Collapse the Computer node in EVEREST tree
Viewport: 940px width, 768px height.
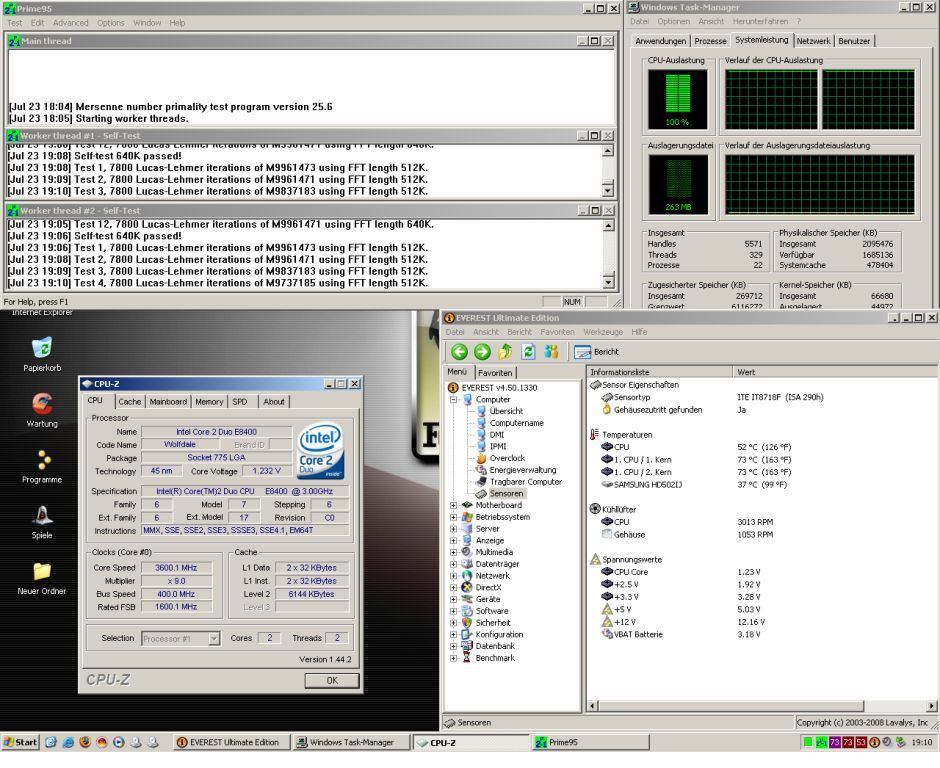tap(454, 399)
